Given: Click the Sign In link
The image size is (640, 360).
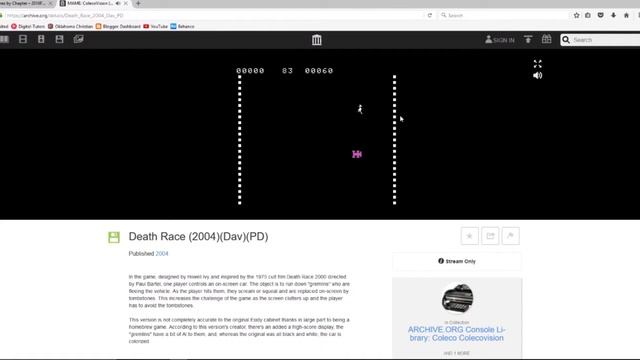Looking at the screenshot, I should [x=500, y=40].
